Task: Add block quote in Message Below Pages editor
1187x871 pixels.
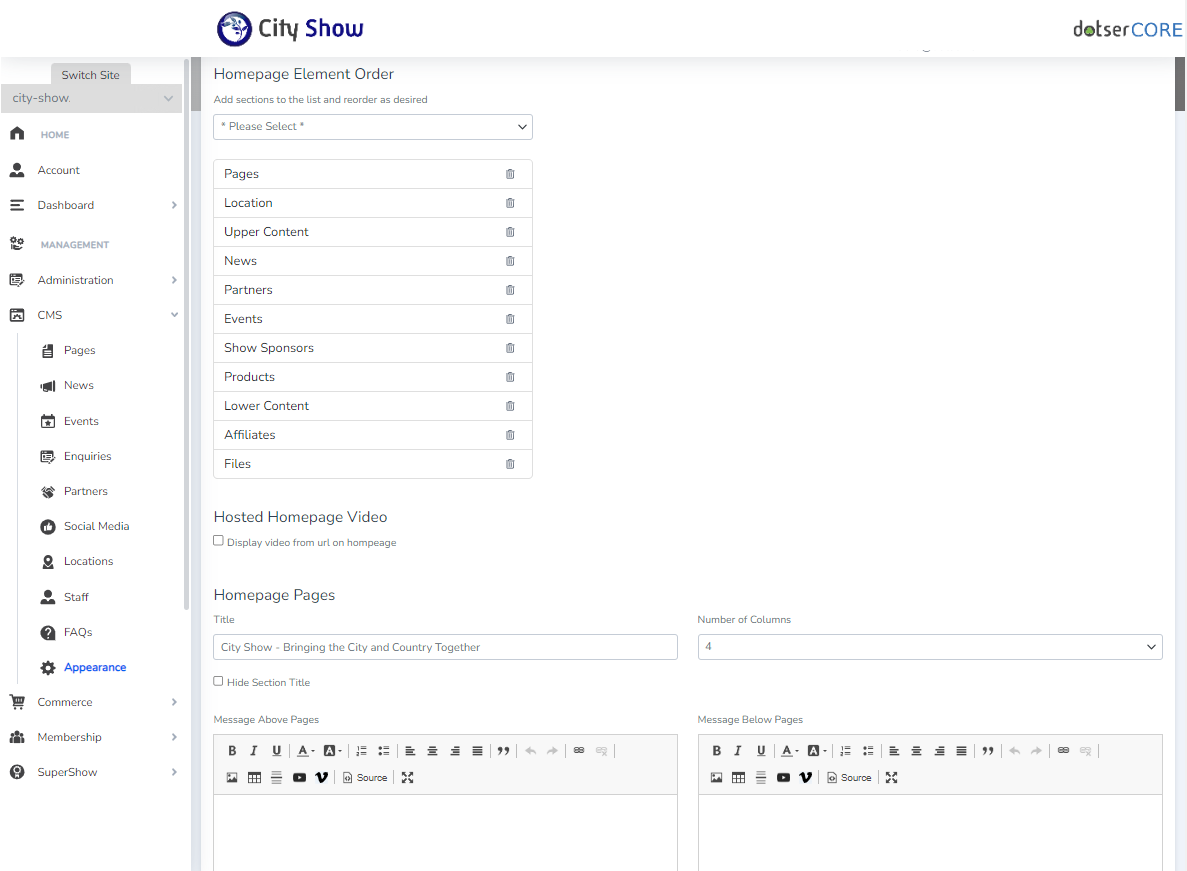Action: pos(987,751)
